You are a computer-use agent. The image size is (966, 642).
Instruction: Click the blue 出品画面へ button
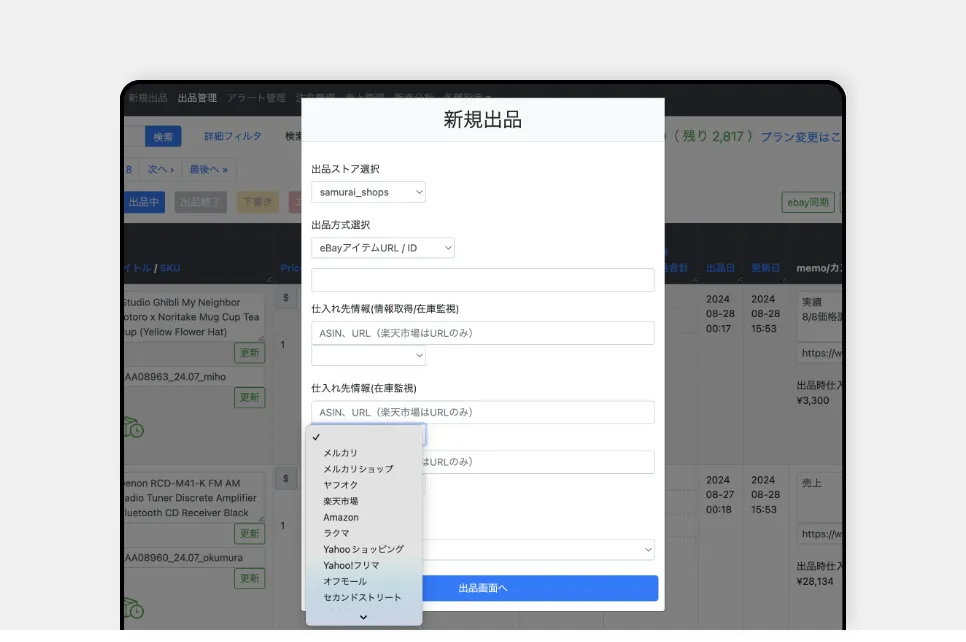coord(484,588)
